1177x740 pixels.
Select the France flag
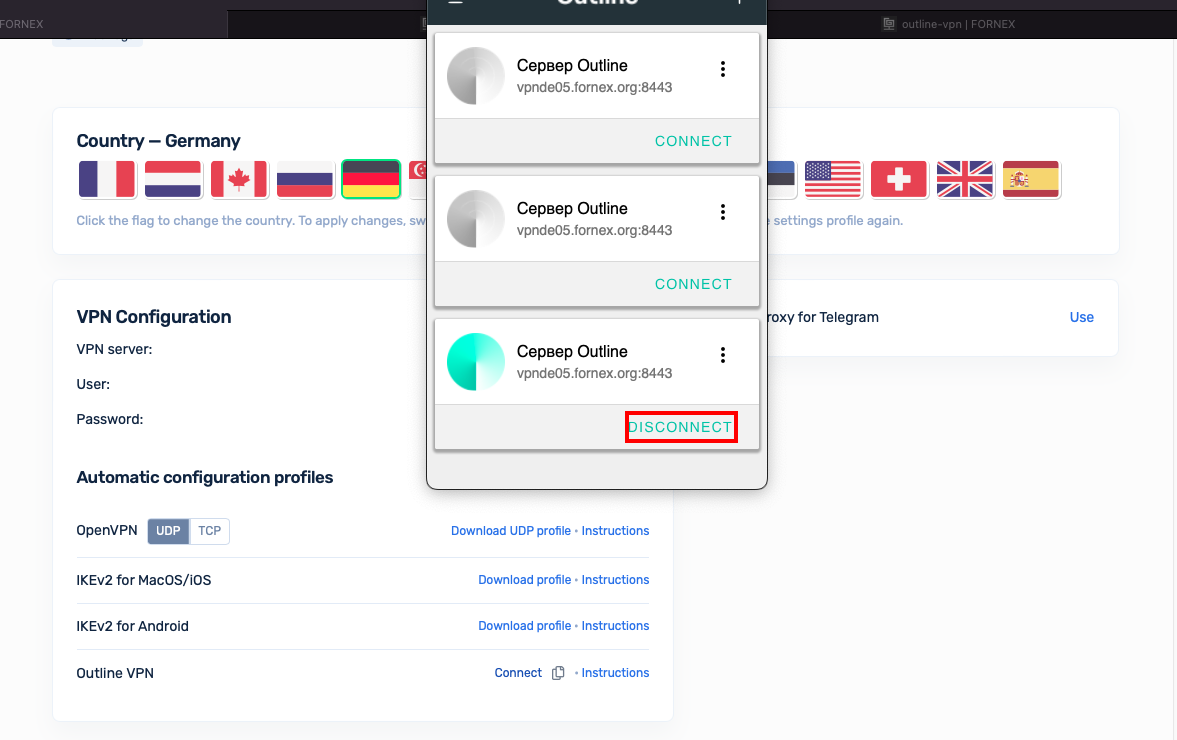[x=107, y=179]
